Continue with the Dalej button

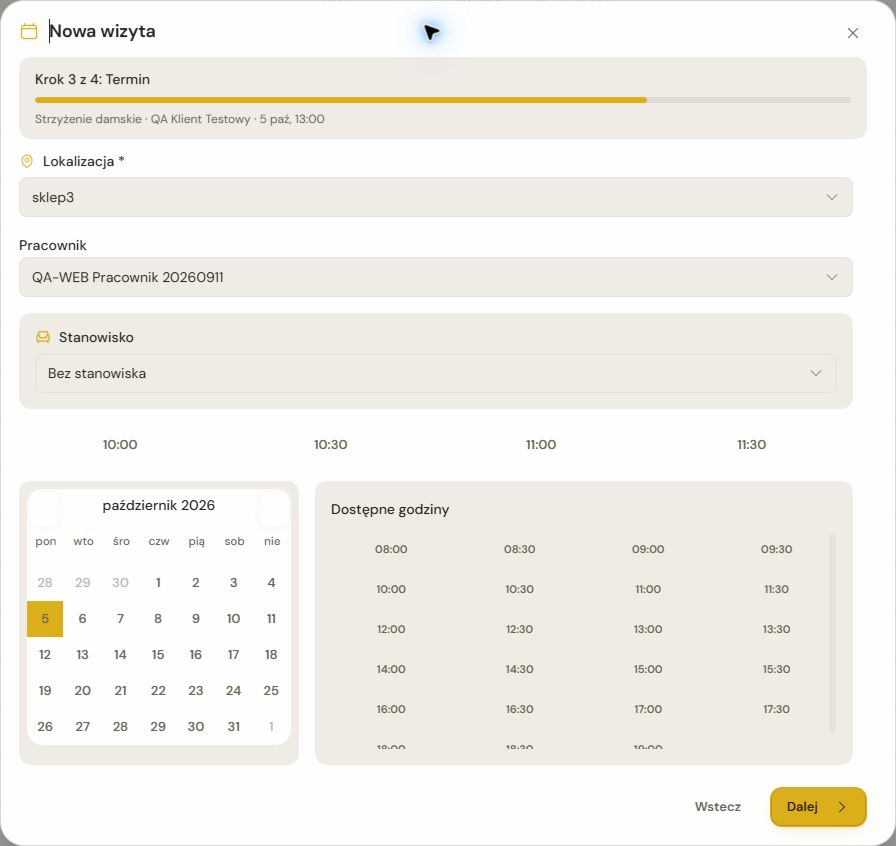pos(818,807)
